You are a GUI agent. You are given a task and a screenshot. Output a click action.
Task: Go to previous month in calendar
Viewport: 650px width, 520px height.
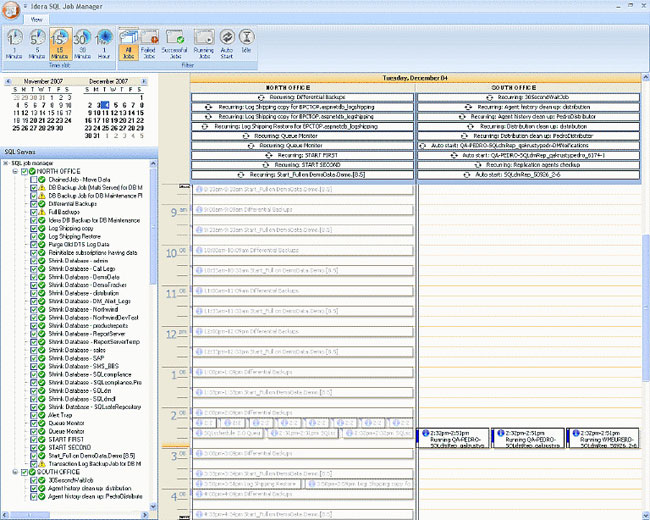coord(8,82)
